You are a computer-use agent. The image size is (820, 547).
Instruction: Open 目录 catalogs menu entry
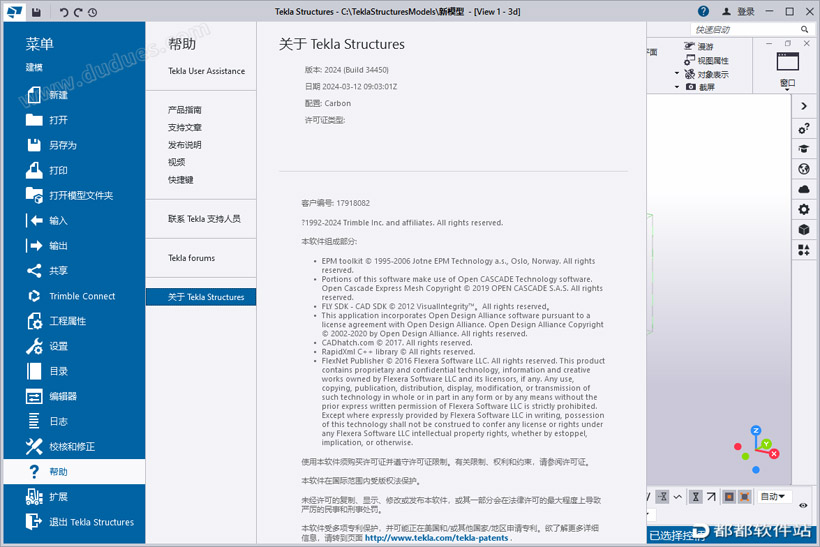[x=74, y=371]
